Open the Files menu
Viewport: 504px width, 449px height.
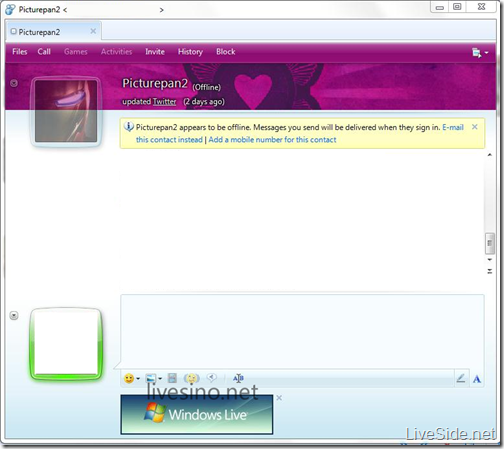[20, 52]
